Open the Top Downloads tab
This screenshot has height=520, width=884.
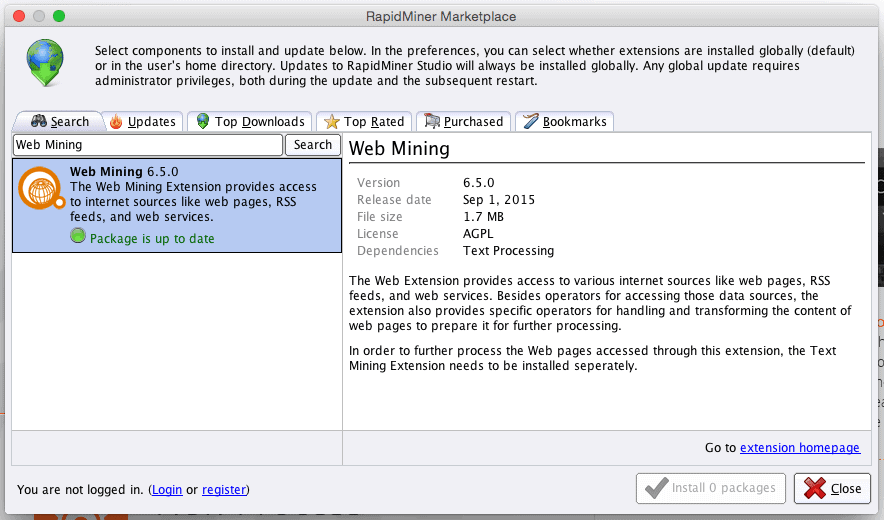point(250,121)
